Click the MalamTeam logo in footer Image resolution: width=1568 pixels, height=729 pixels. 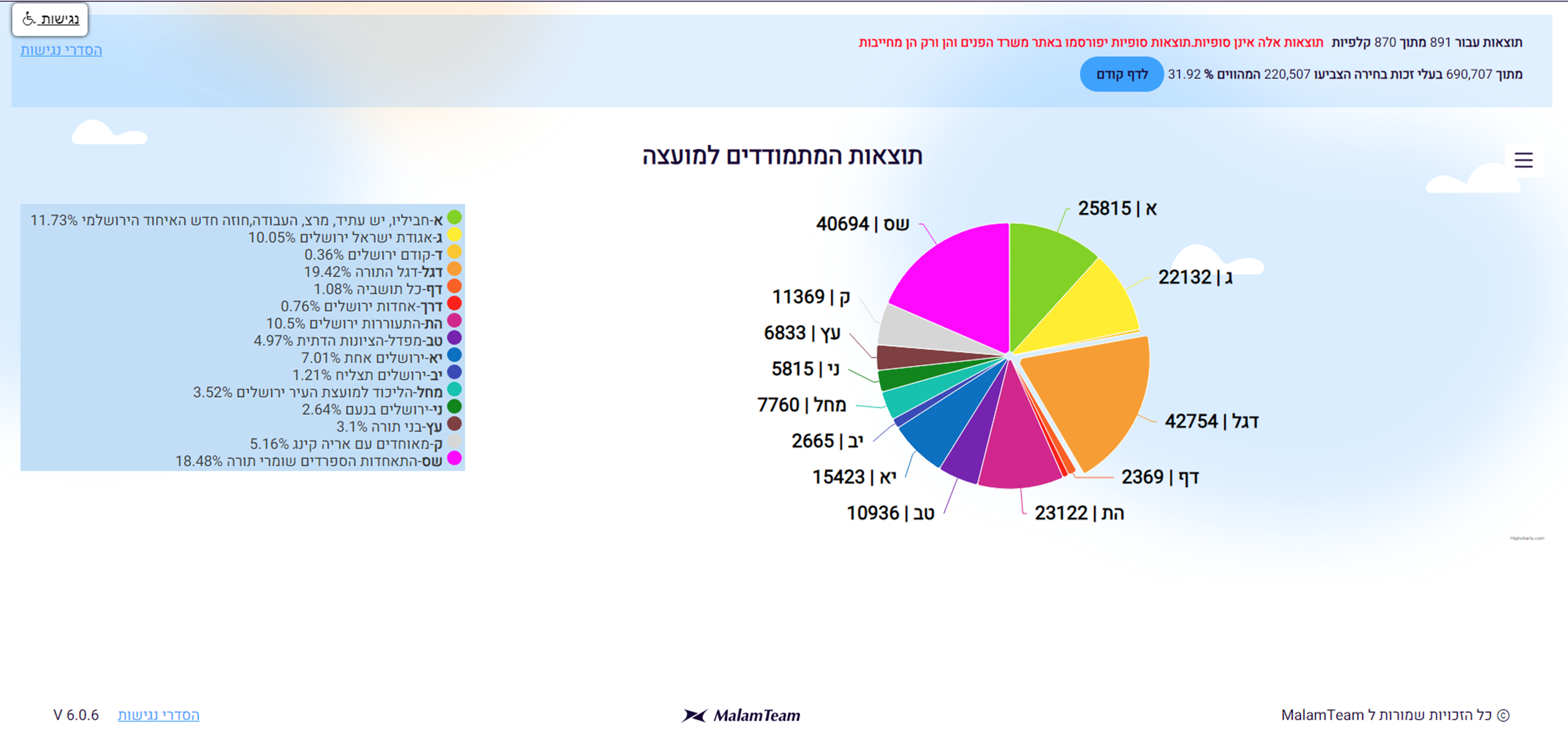[741, 715]
